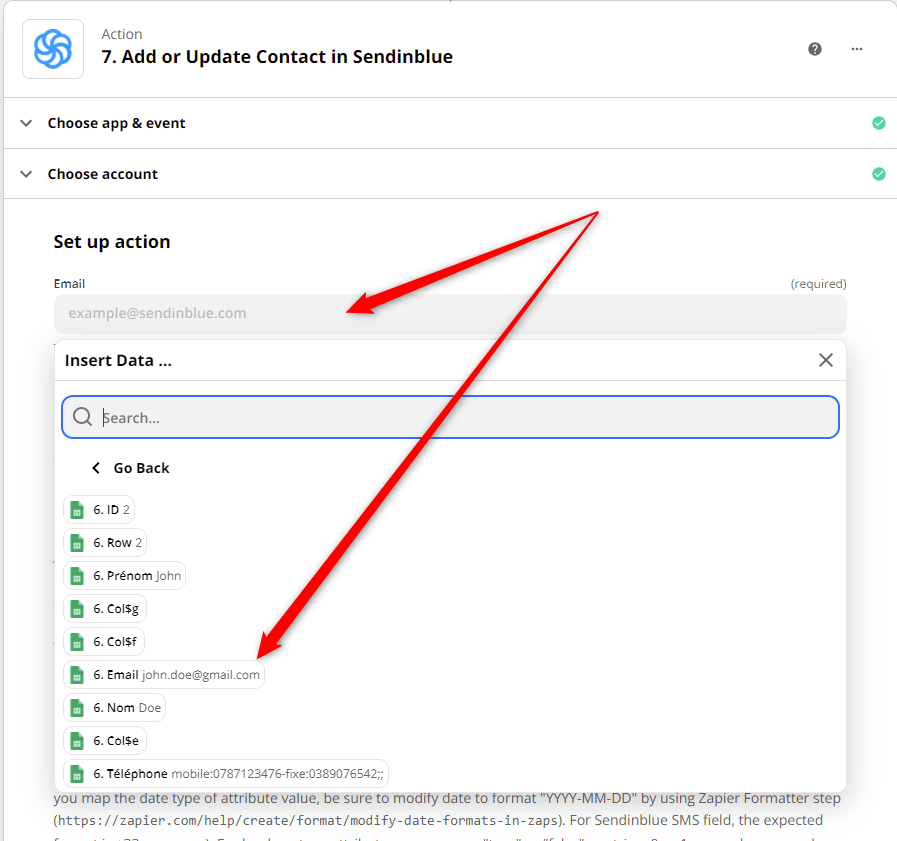Image resolution: width=897 pixels, height=841 pixels.
Task: Expand the Choose account section chevron
Action: click(26, 174)
